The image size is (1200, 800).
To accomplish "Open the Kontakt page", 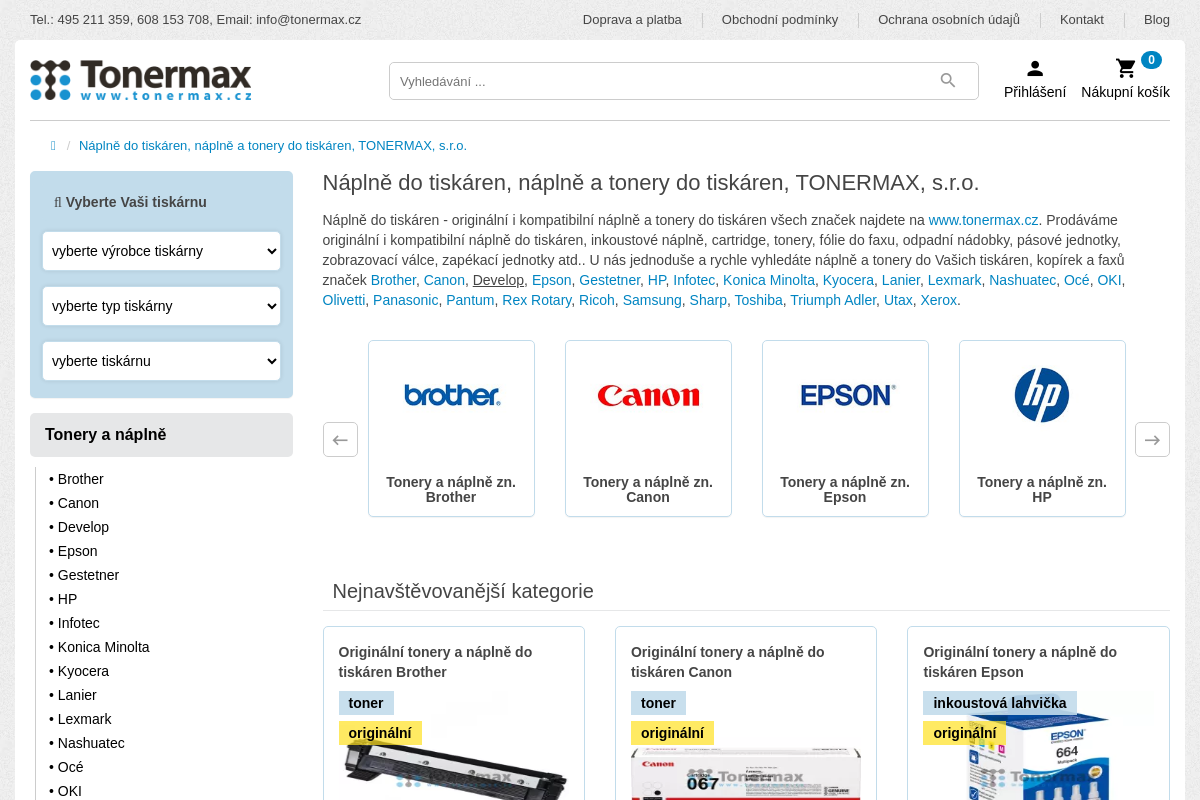I will point(1082,20).
